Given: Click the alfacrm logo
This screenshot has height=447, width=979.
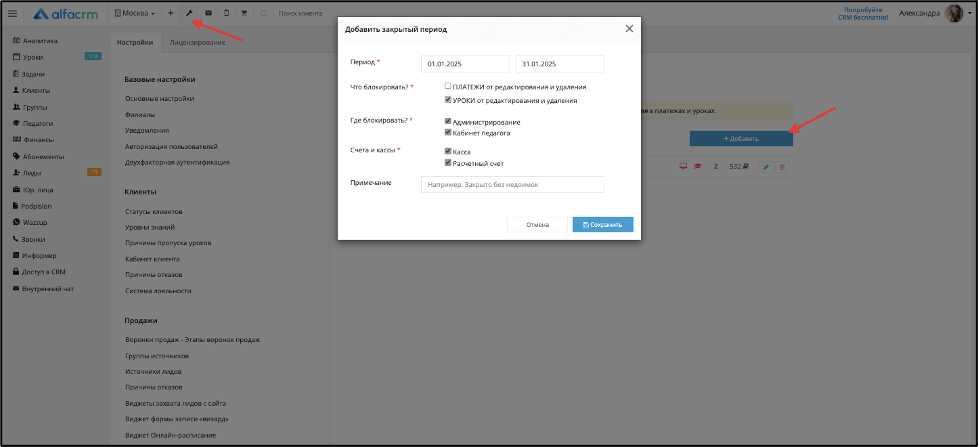Looking at the screenshot, I should [66, 13].
